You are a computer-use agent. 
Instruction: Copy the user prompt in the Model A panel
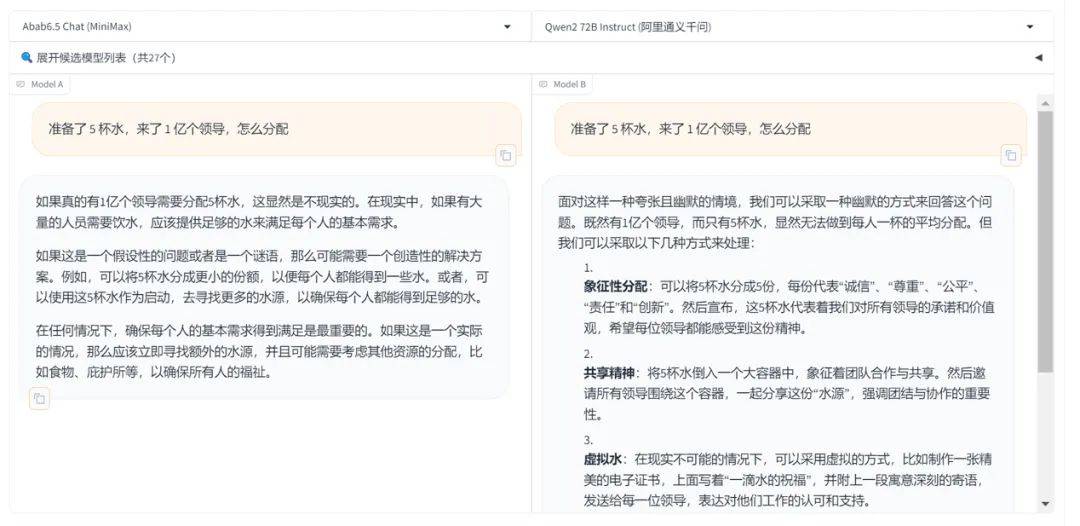pos(506,156)
